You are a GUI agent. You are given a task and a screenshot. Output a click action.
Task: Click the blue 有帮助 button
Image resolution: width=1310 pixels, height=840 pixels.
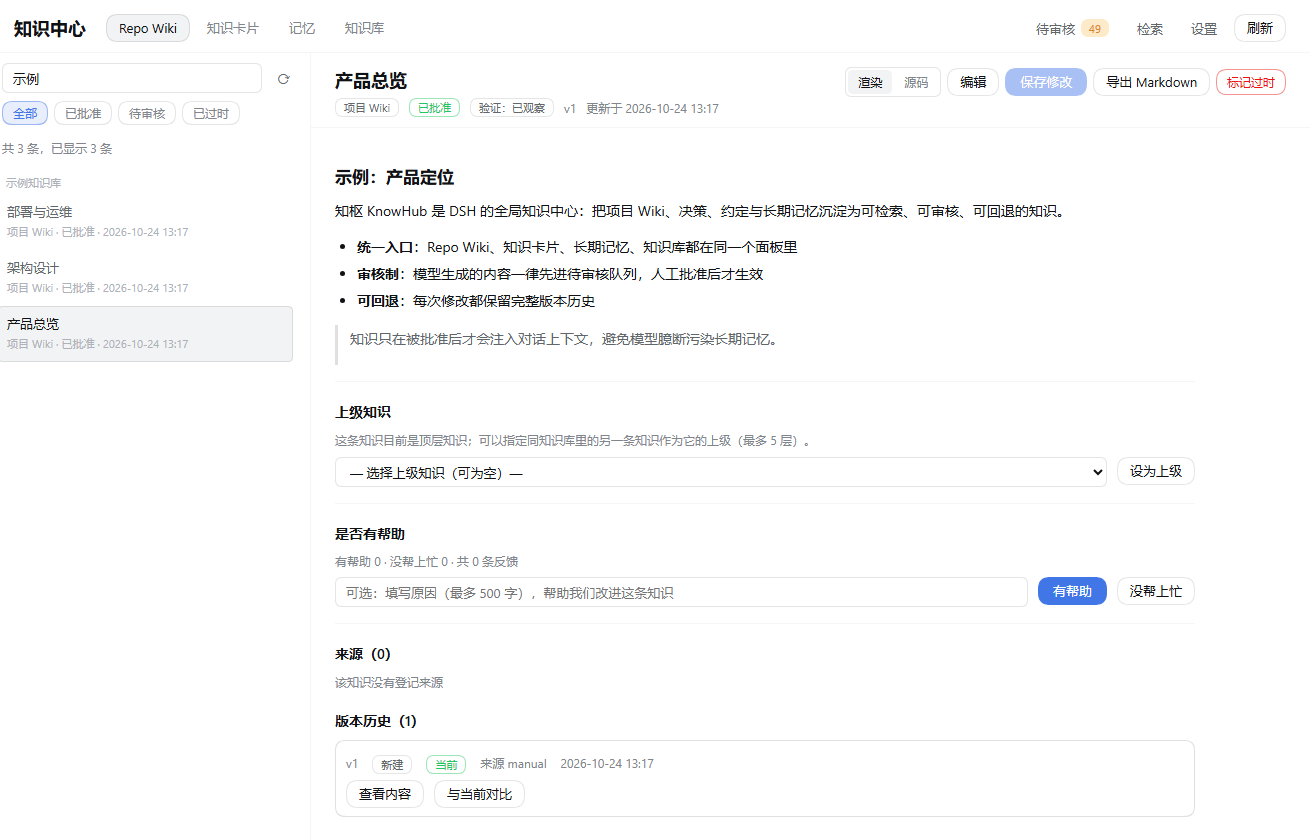(x=1072, y=591)
